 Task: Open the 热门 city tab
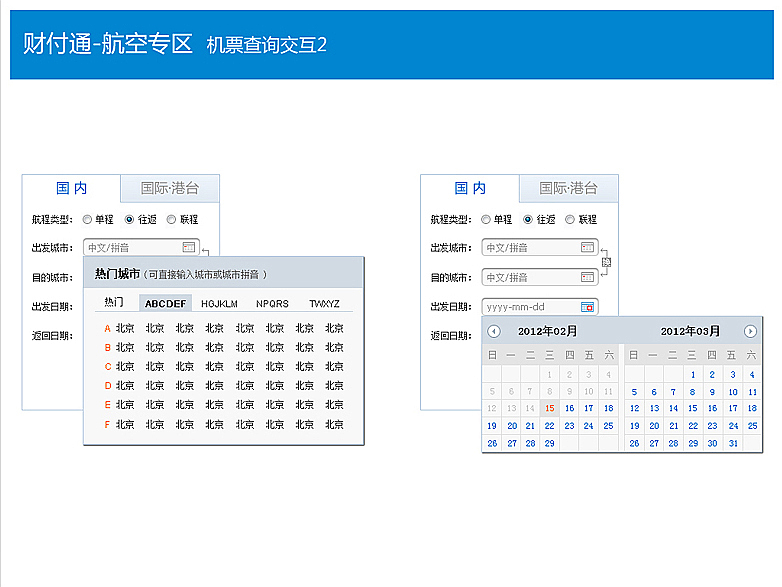(114, 303)
